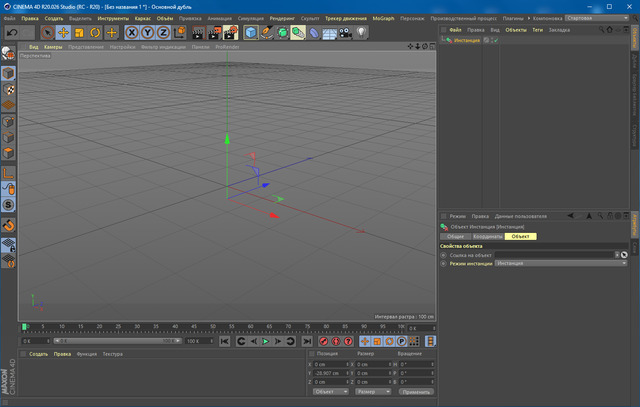Click the Light bulb icon

361,33
